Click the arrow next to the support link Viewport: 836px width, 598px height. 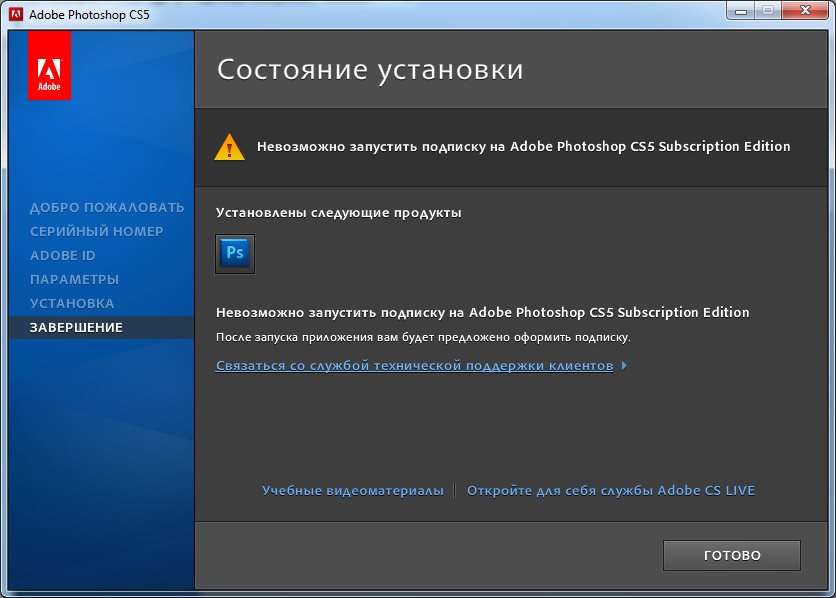click(x=624, y=366)
